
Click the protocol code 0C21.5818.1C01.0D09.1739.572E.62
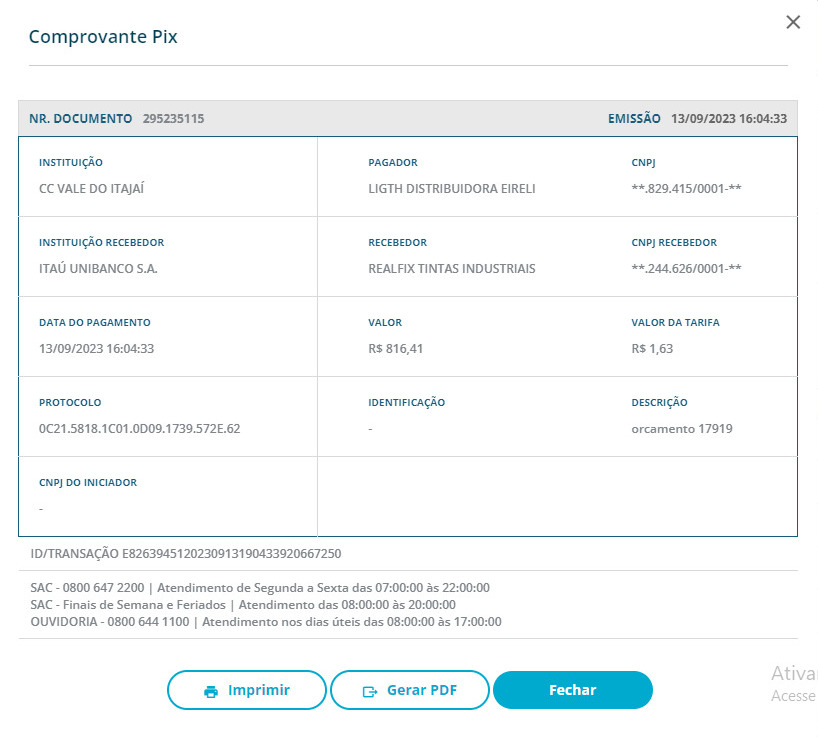pos(139,429)
